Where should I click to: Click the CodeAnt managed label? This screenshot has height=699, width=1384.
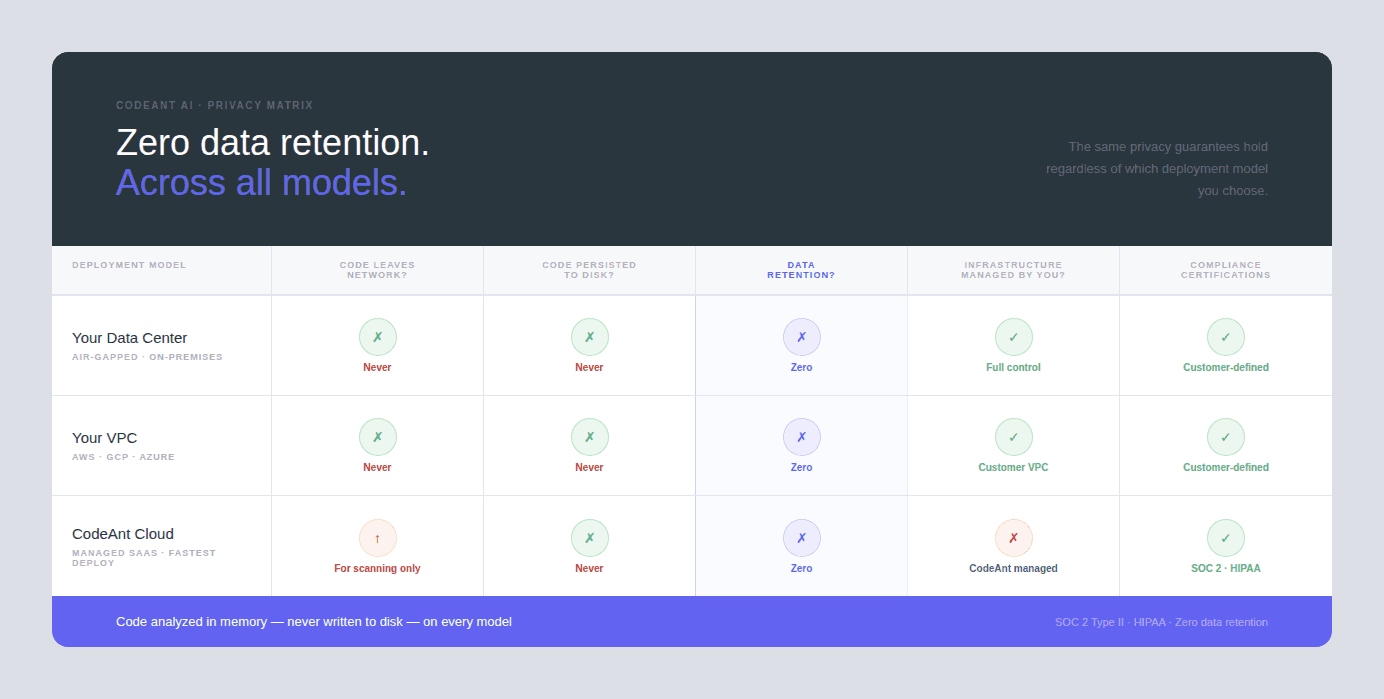coord(1013,568)
